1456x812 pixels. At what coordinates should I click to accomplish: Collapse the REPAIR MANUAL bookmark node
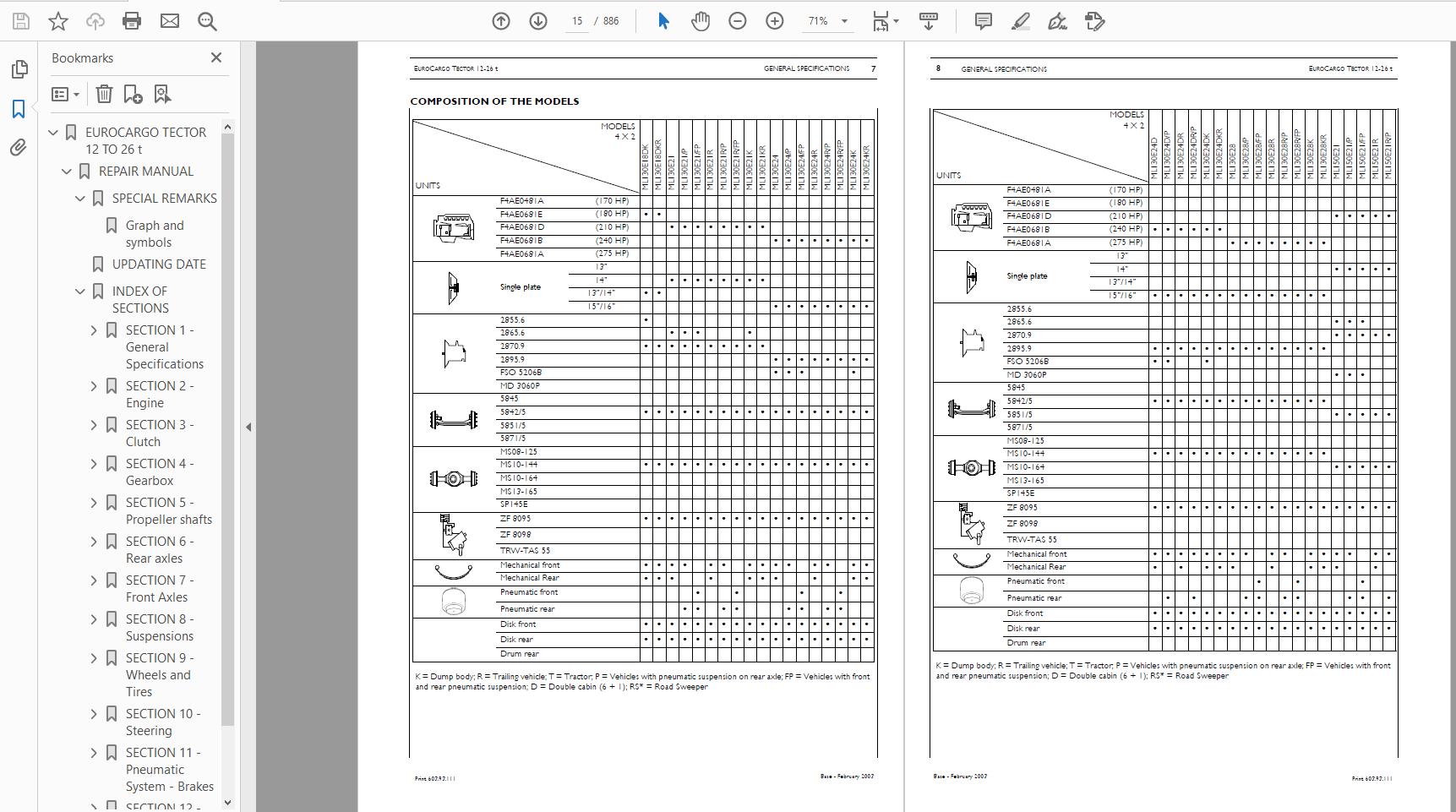(x=68, y=172)
